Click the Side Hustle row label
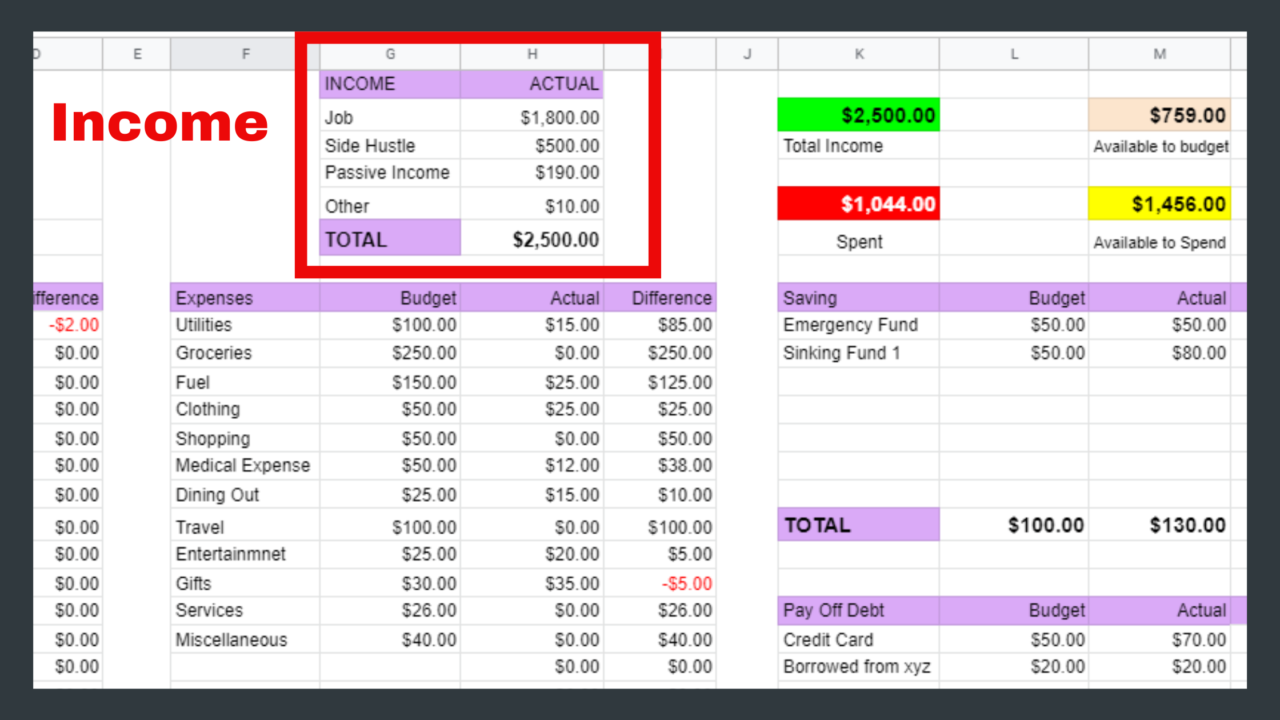Screen dimensions: 1280x720 (x=369, y=145)
